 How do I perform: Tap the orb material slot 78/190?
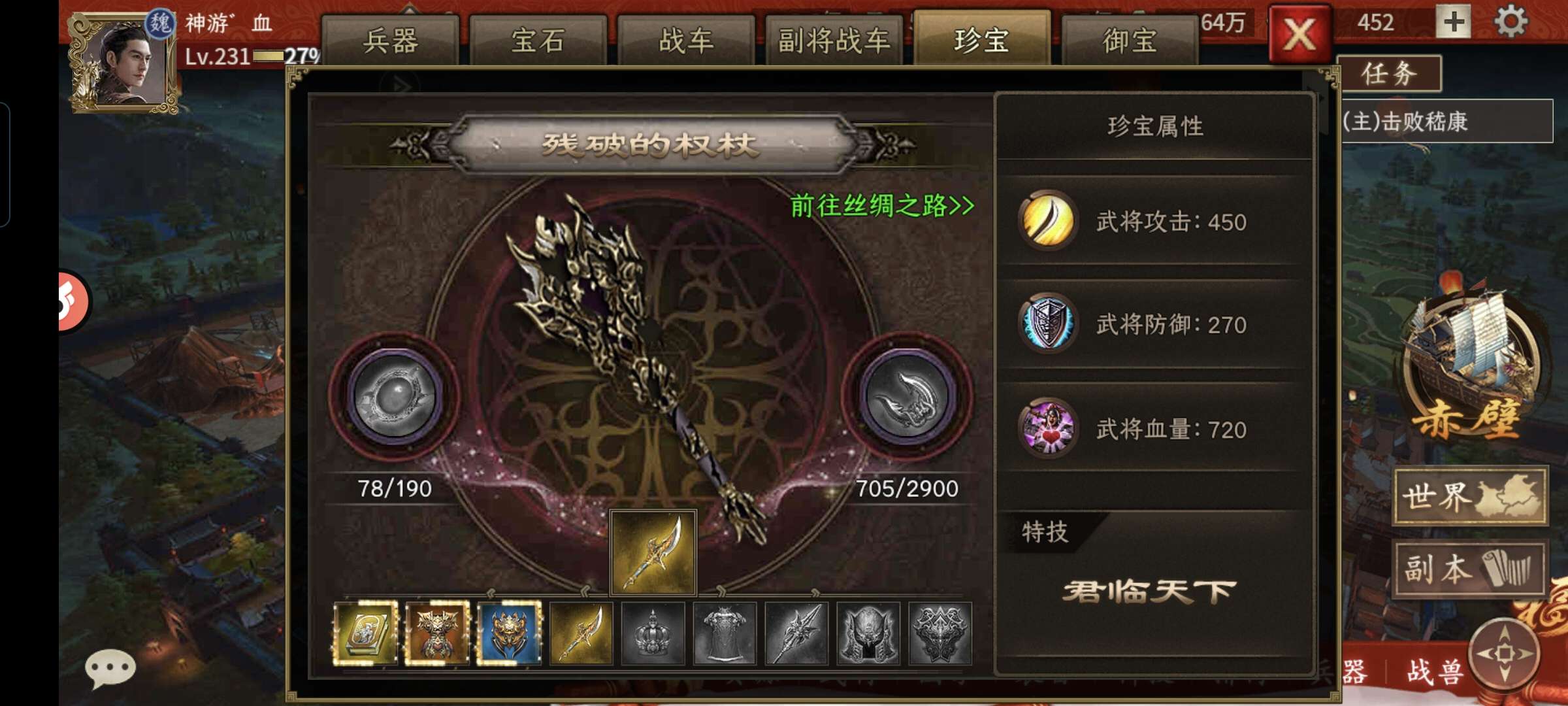394,396
